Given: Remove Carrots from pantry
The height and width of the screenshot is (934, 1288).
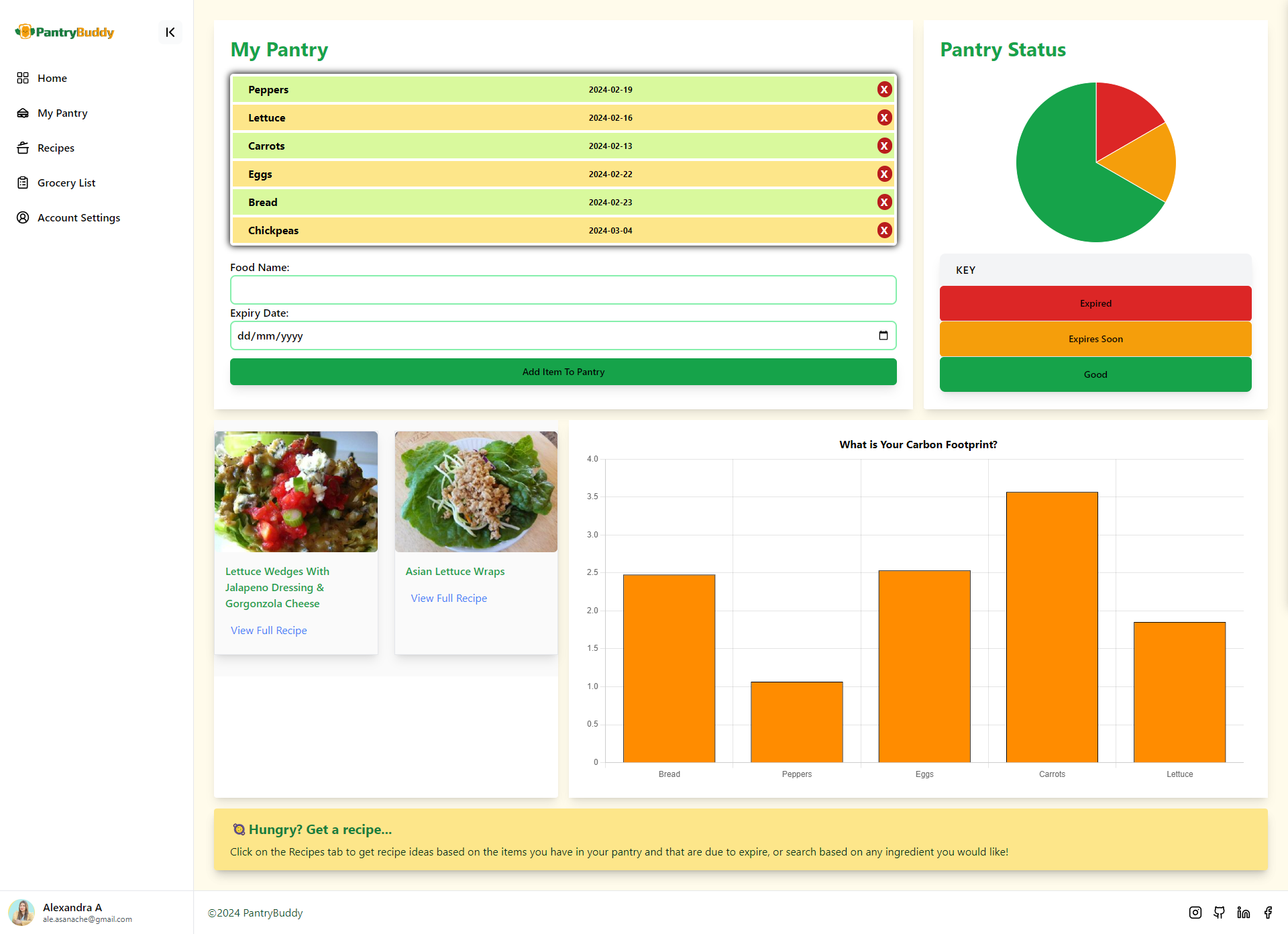Looking at the screenshot, I should [x=882, y=146].
